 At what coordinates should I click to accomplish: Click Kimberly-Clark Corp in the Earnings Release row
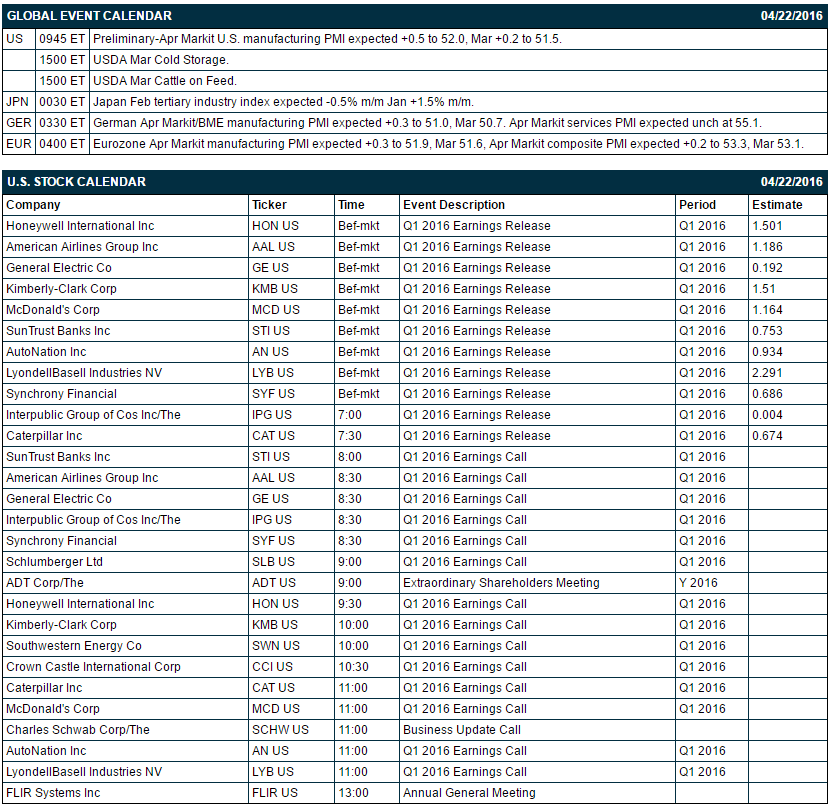click(x=61, y=289)
